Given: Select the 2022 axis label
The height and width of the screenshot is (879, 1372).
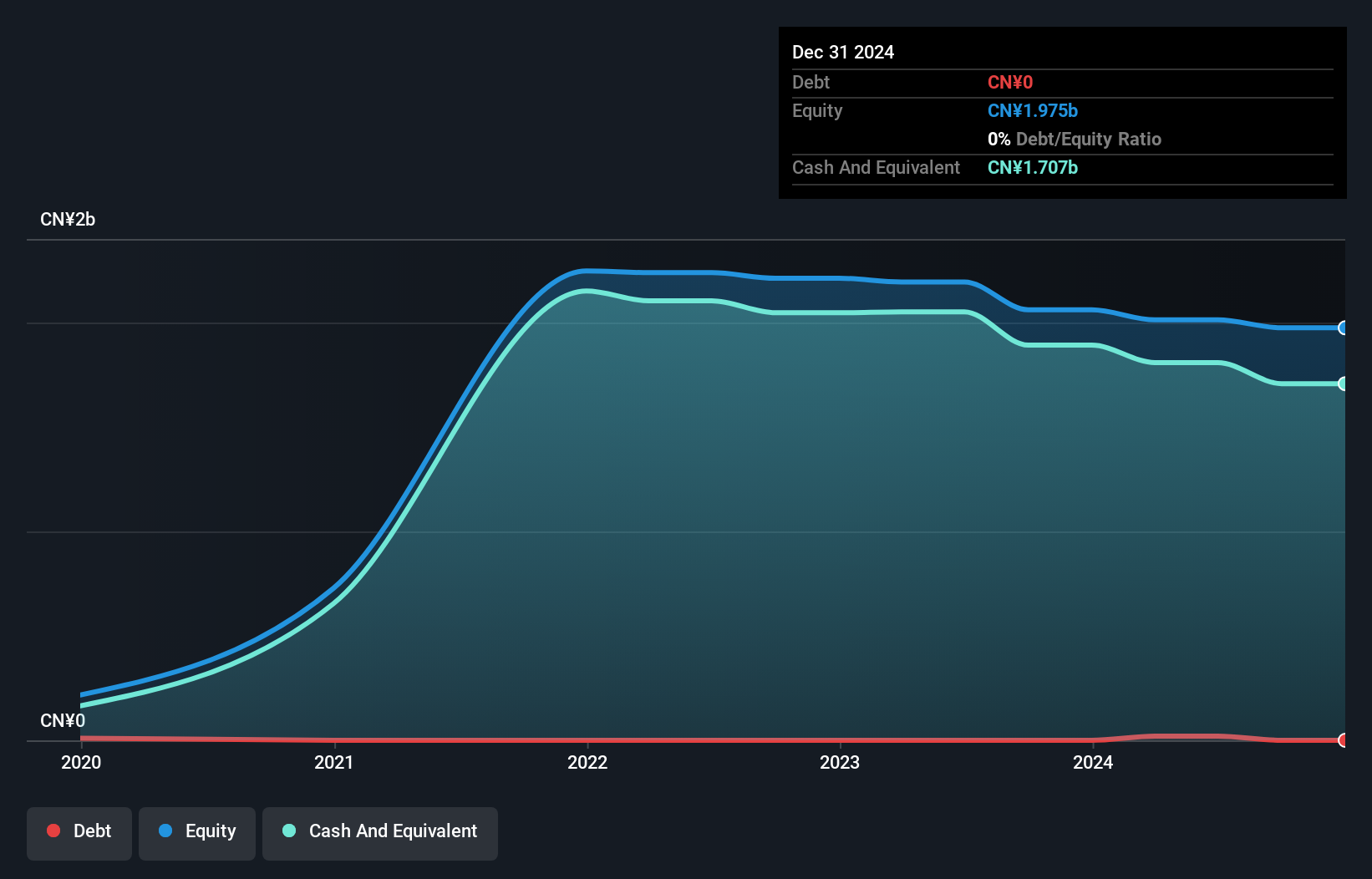Looking at the screenshot, I should (x=587, y=762).
